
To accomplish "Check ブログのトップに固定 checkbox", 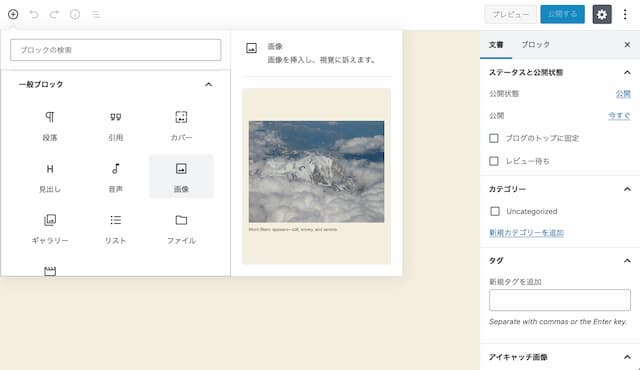I will [494, 138].
